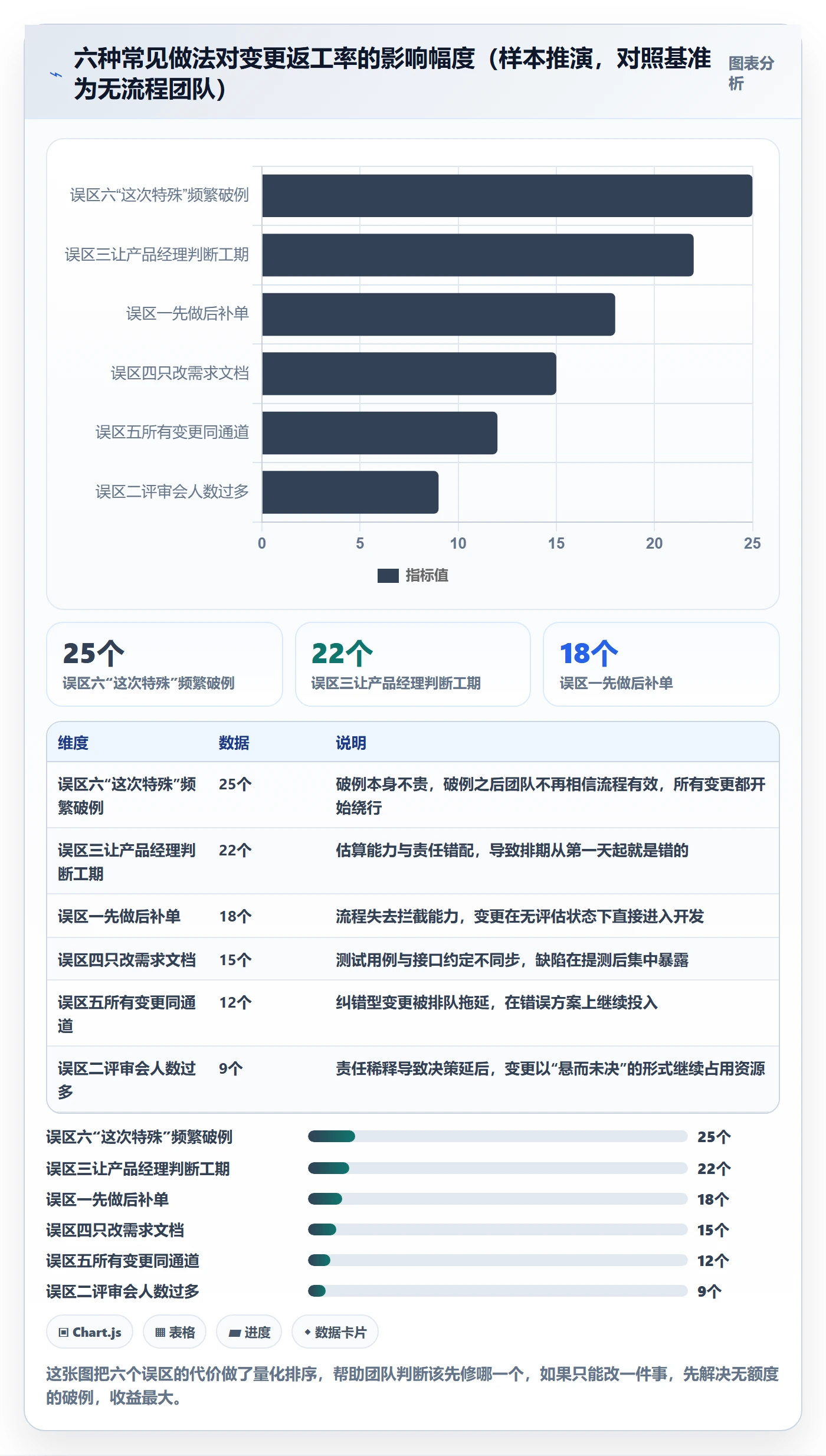Toggle the 指标值 legend color swatch

pos(388,575)
